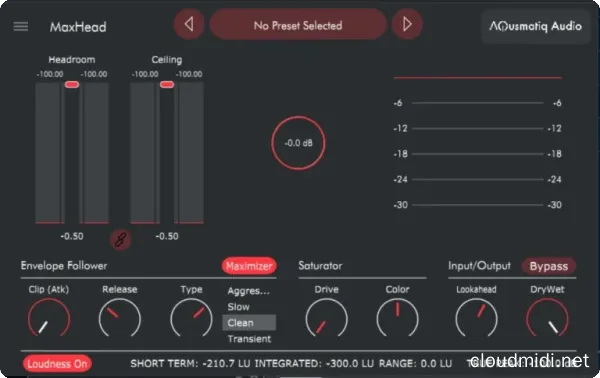Click the Color knob
Viewport: 600px width, 378px height.
[398, 318]
